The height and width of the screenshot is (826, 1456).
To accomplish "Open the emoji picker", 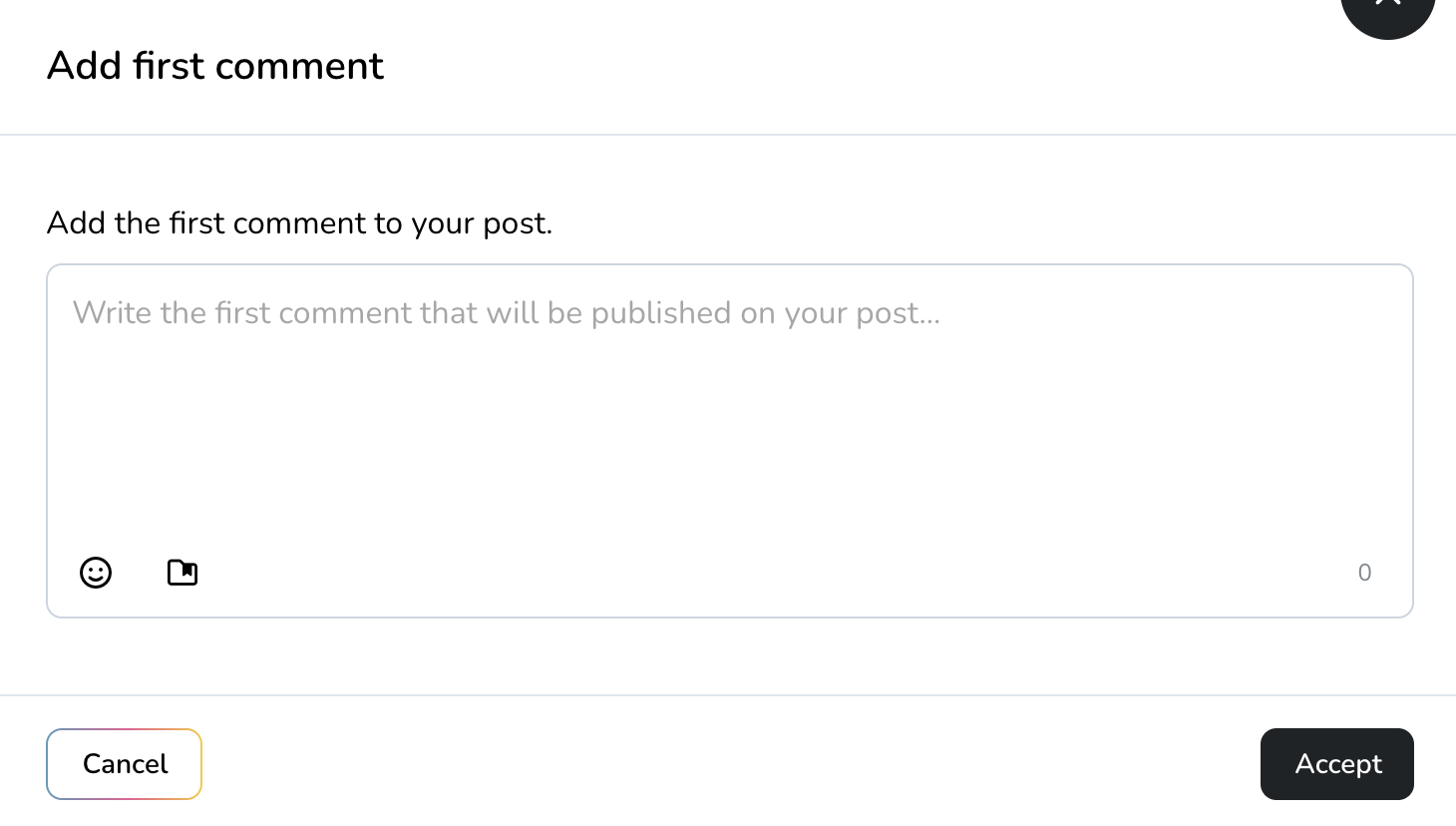I will point(96,573).
